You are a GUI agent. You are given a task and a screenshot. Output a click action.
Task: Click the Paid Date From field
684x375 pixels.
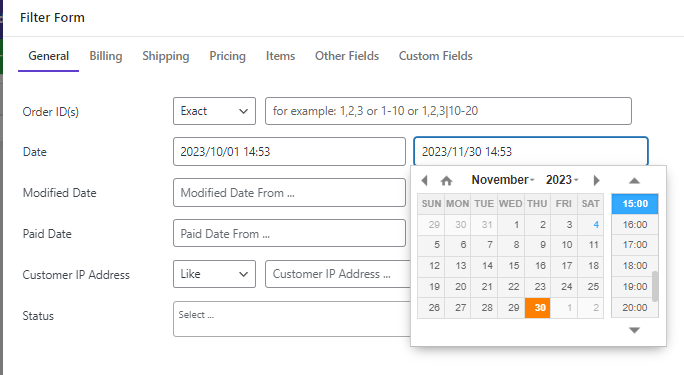point(289,234)
